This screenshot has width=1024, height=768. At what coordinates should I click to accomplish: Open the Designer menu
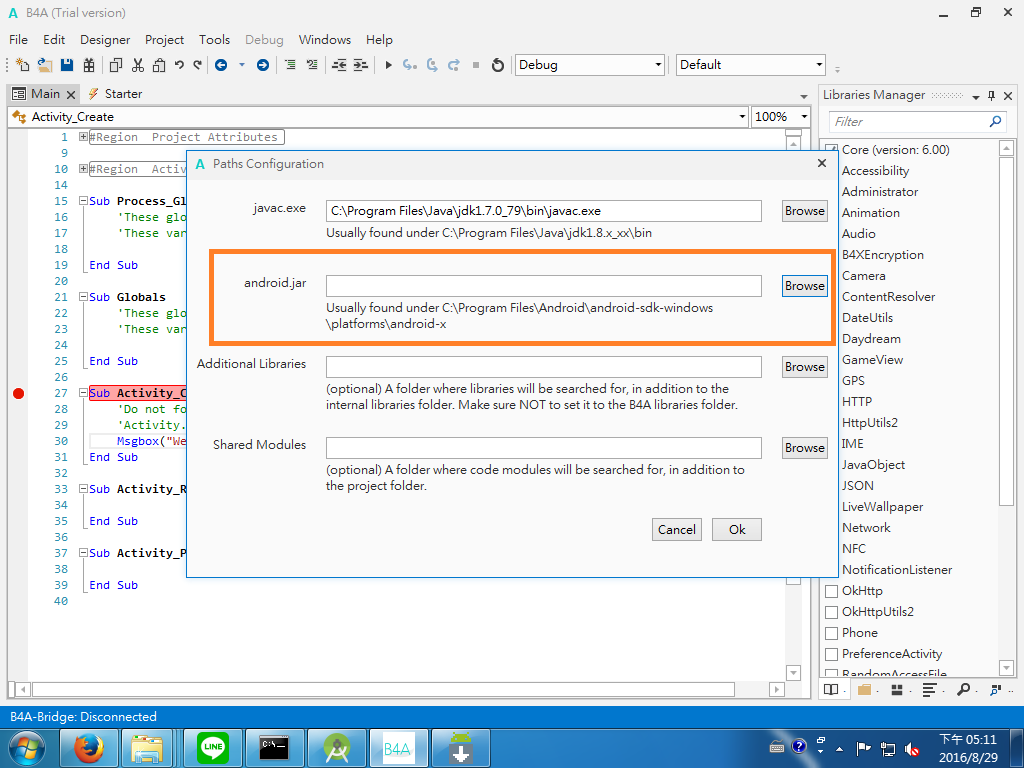click(x=105, y=40)
